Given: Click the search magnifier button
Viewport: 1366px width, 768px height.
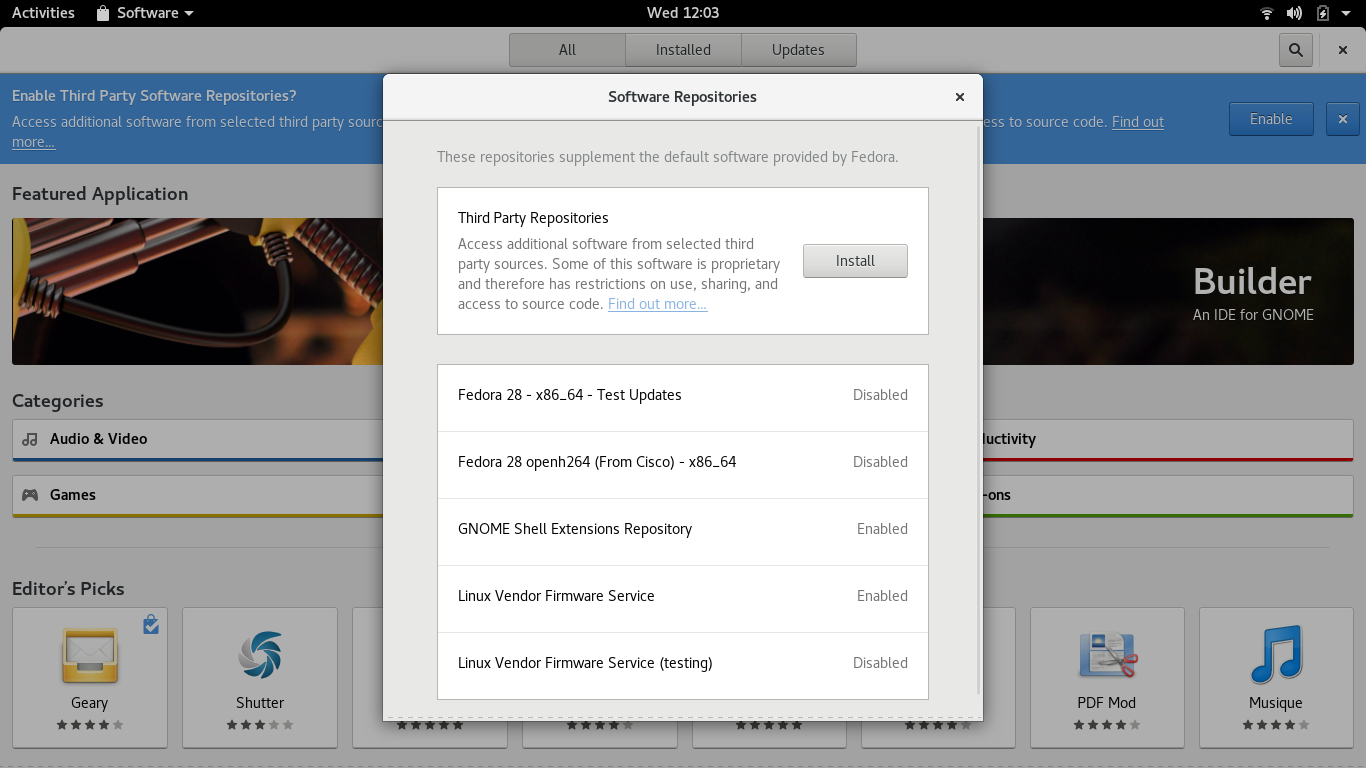Looking at the screenshot, I should [1296, 50].
